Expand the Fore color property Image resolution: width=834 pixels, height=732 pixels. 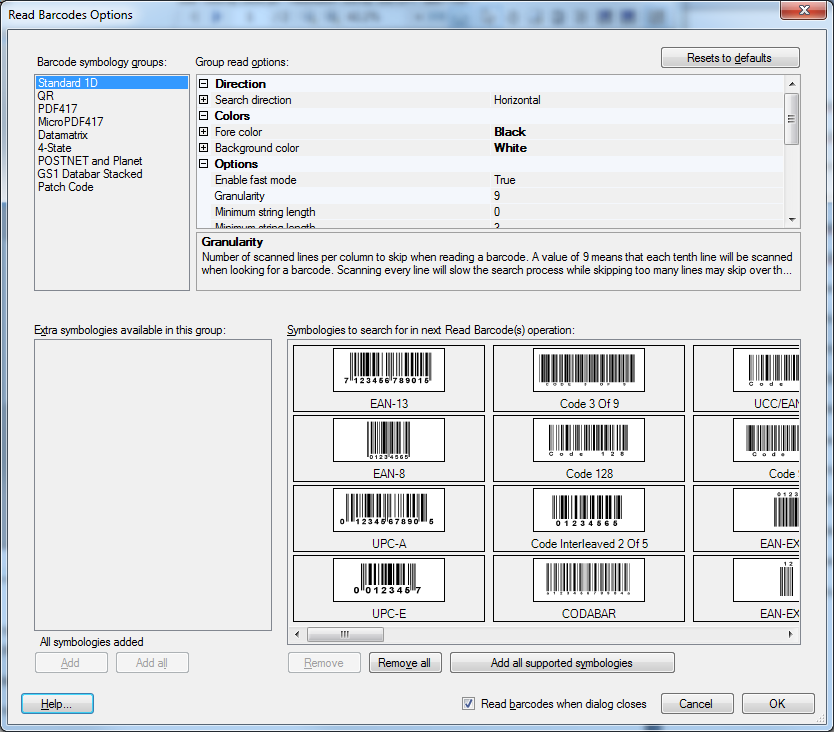[x=203, y=131]
